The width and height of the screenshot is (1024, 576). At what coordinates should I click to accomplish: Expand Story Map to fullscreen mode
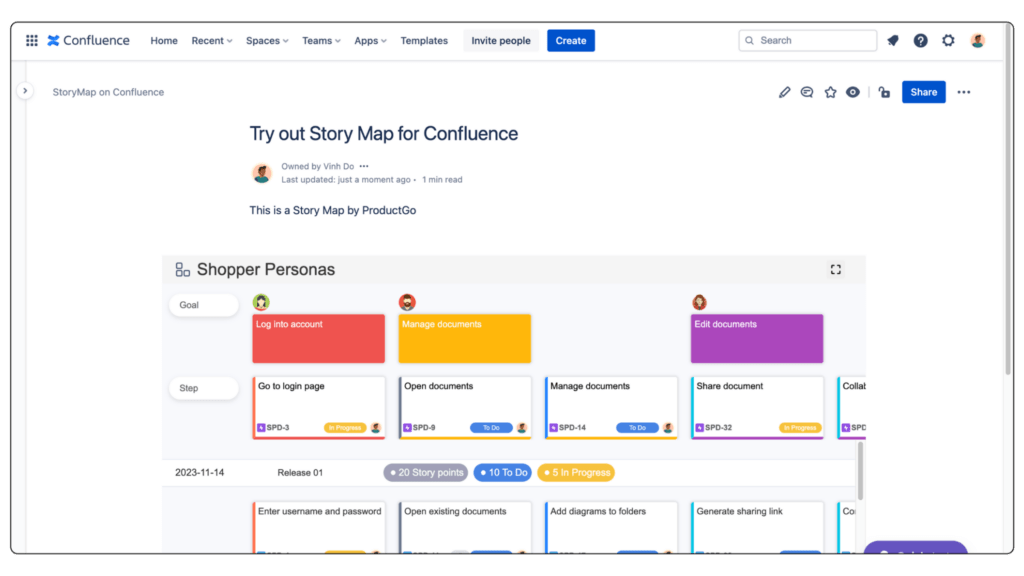pyautogui.click(x=835, y=269)
